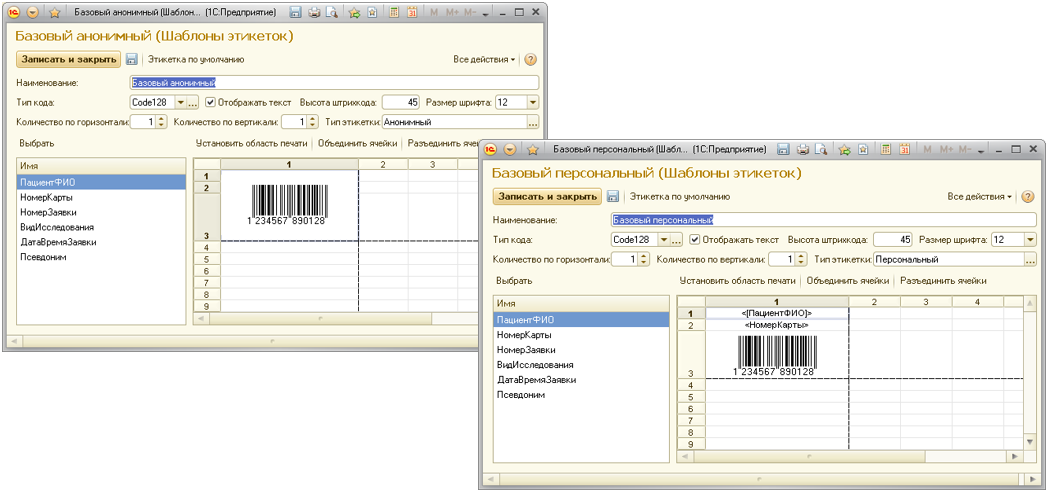
Task: Open the calculator icon in Базовый анонимный title bar
Action: click(x=394, y=12)
